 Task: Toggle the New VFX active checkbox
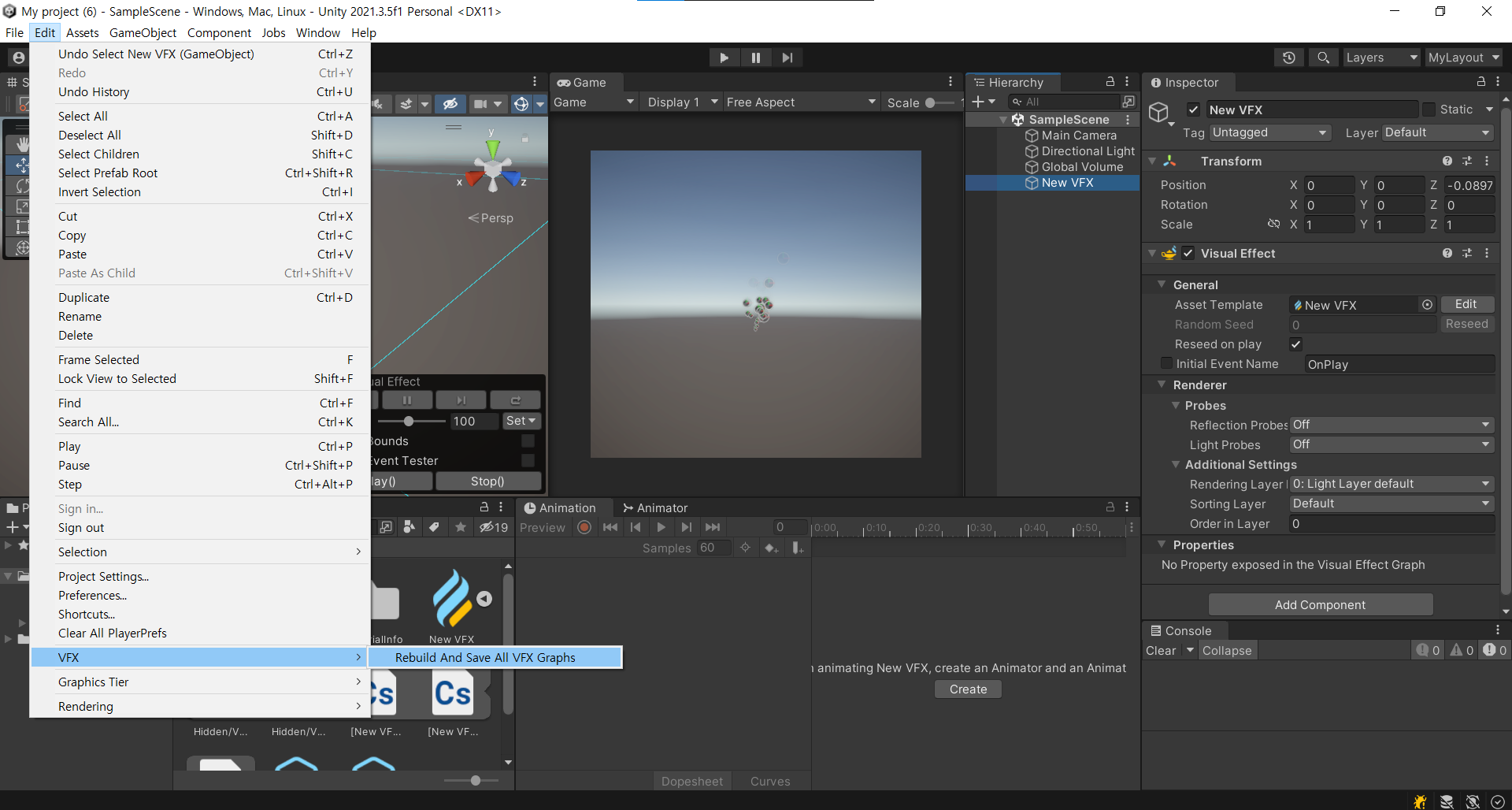pyautogui.click(x=1194, y=110)
